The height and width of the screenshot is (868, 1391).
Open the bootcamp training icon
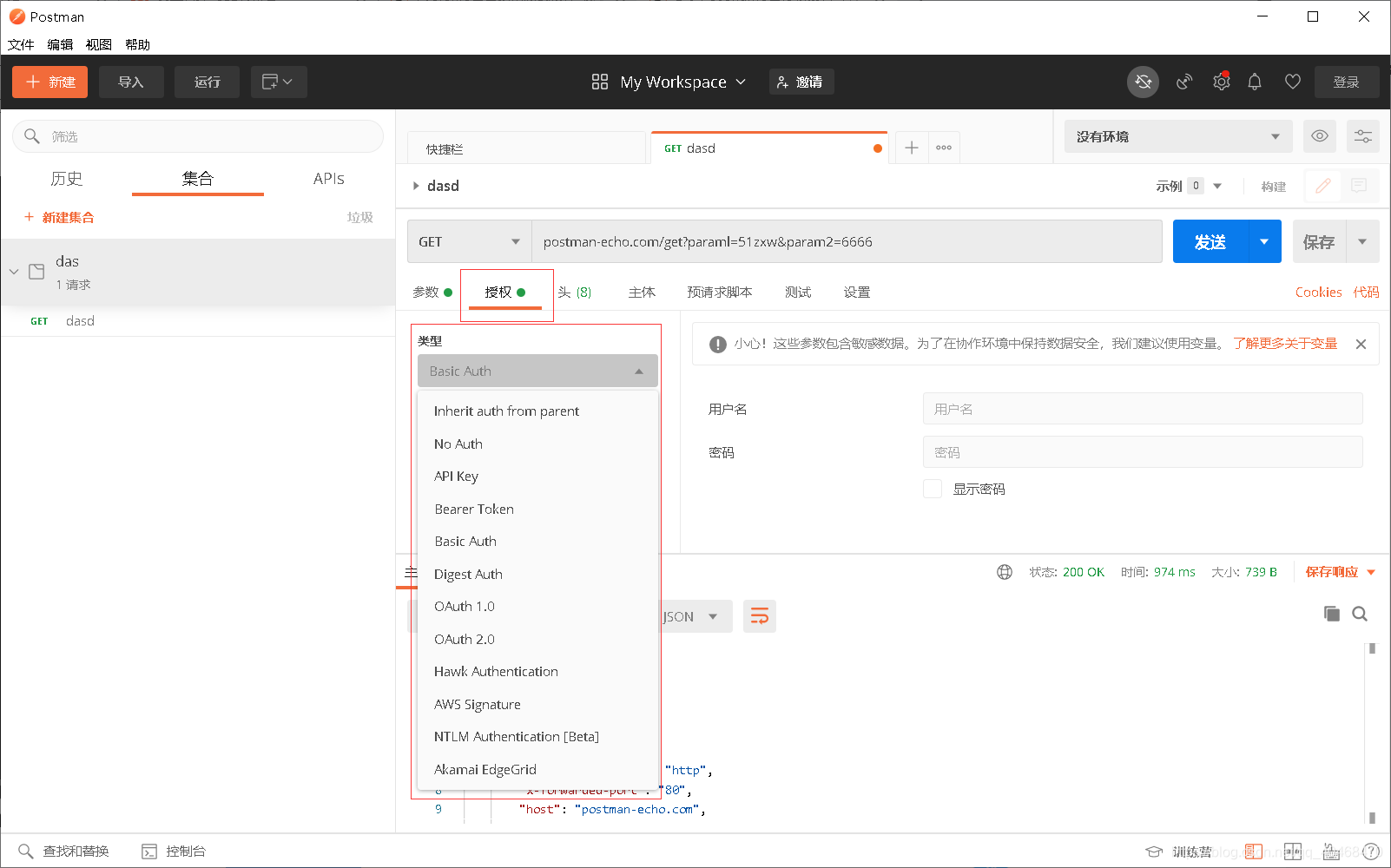[1154, 852]
